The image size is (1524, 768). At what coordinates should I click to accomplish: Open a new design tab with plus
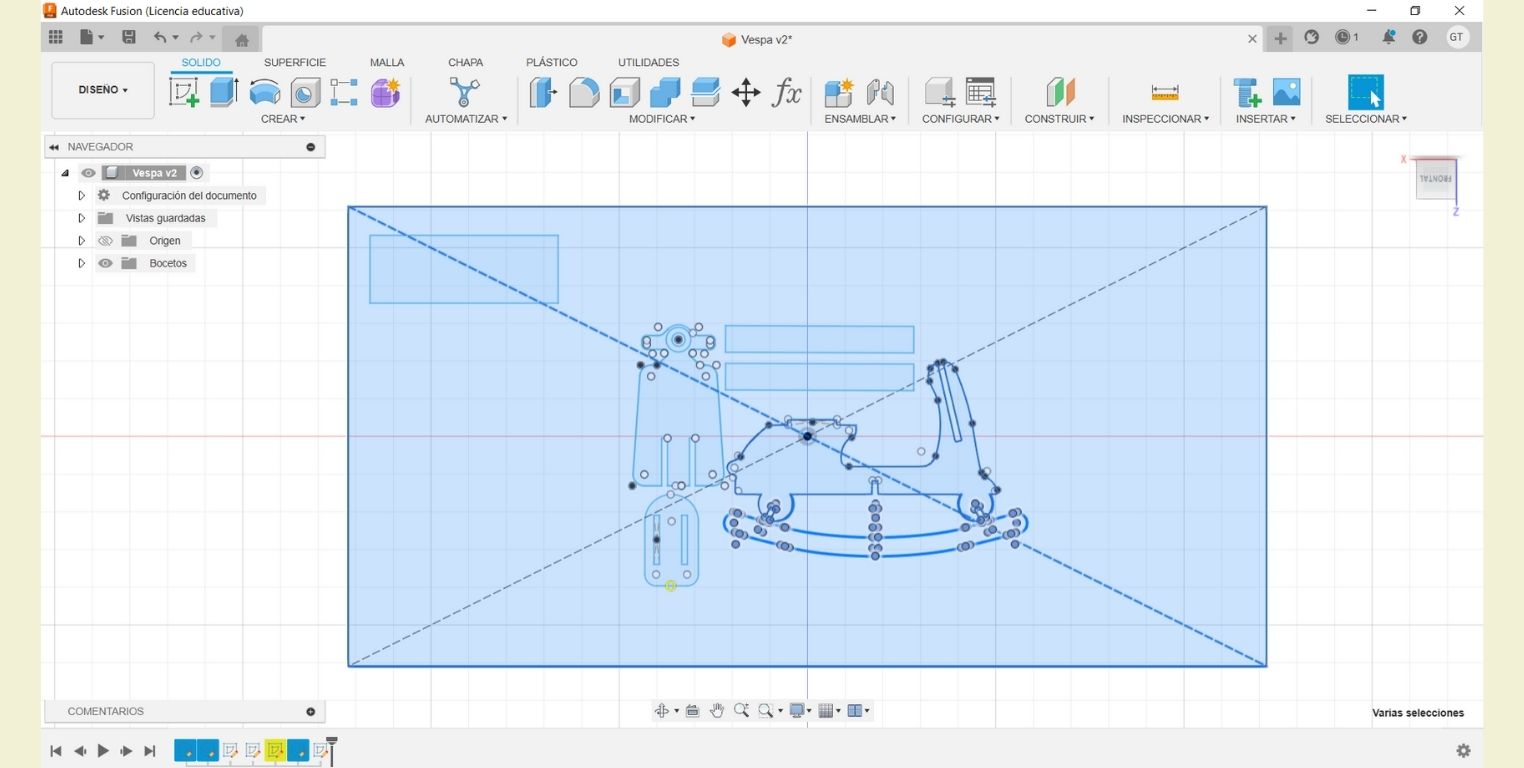pyautogui.click(x=1281, y=38)
